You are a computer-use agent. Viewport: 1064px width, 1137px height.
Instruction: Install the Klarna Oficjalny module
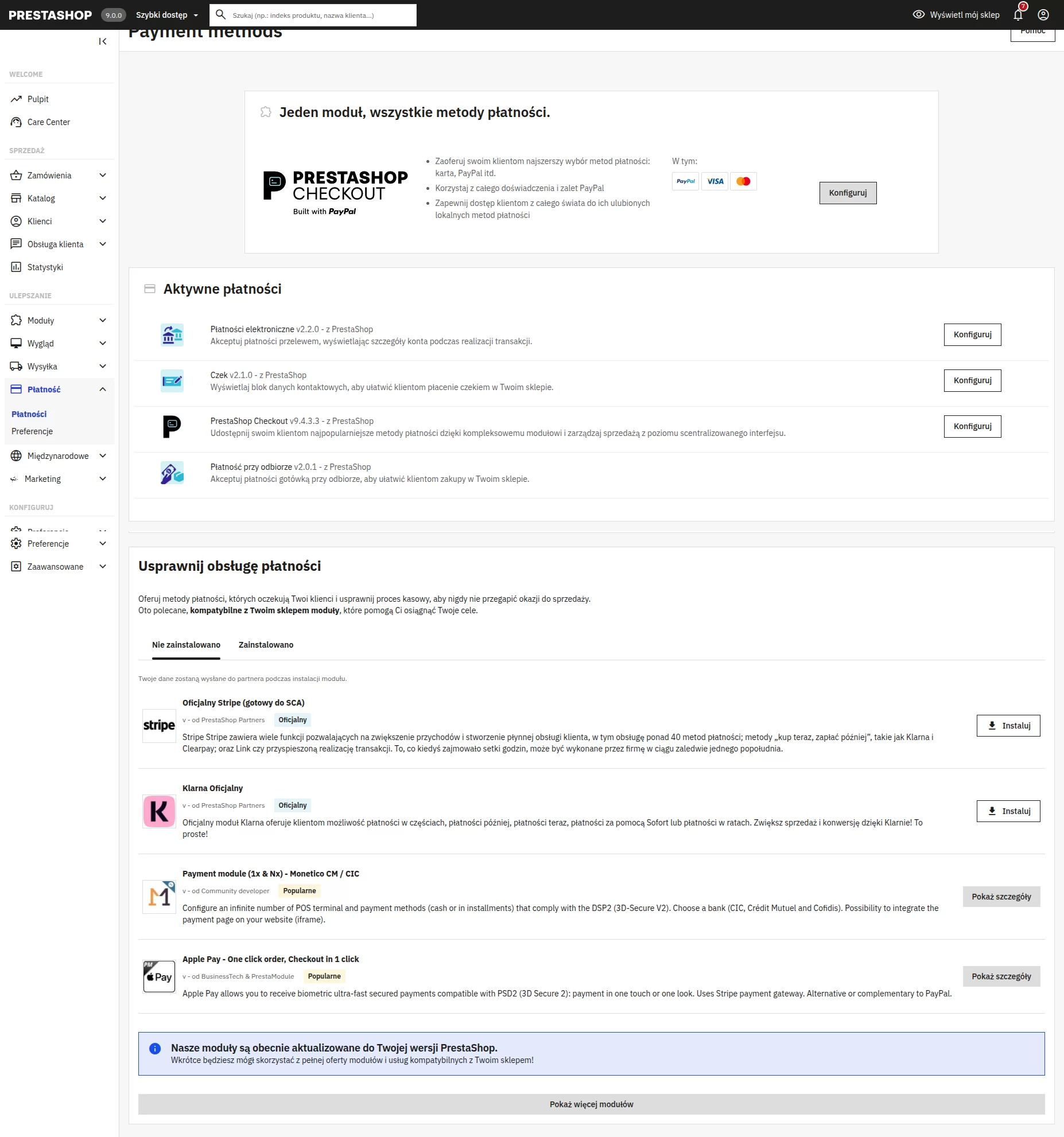[1008, 811]
